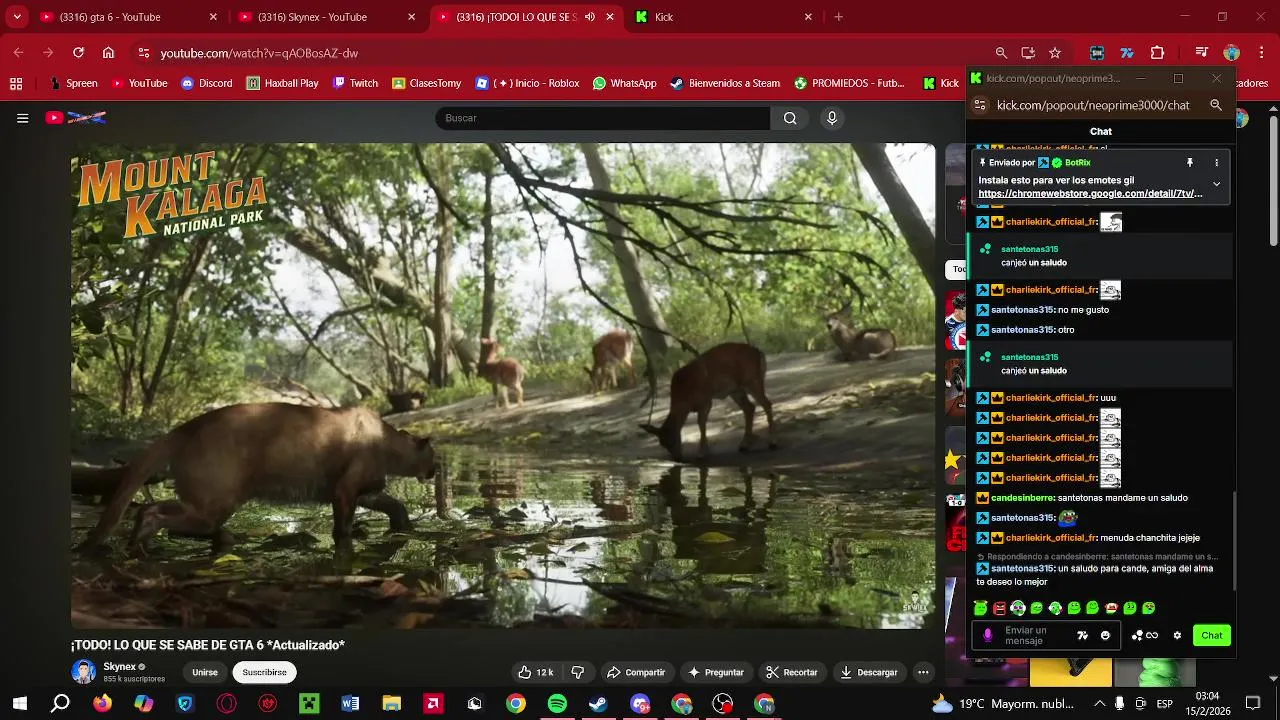Collapse pinned message with chevron
The width and height of the screenshot is (1280, 720).
click(x=1216, y=184)
